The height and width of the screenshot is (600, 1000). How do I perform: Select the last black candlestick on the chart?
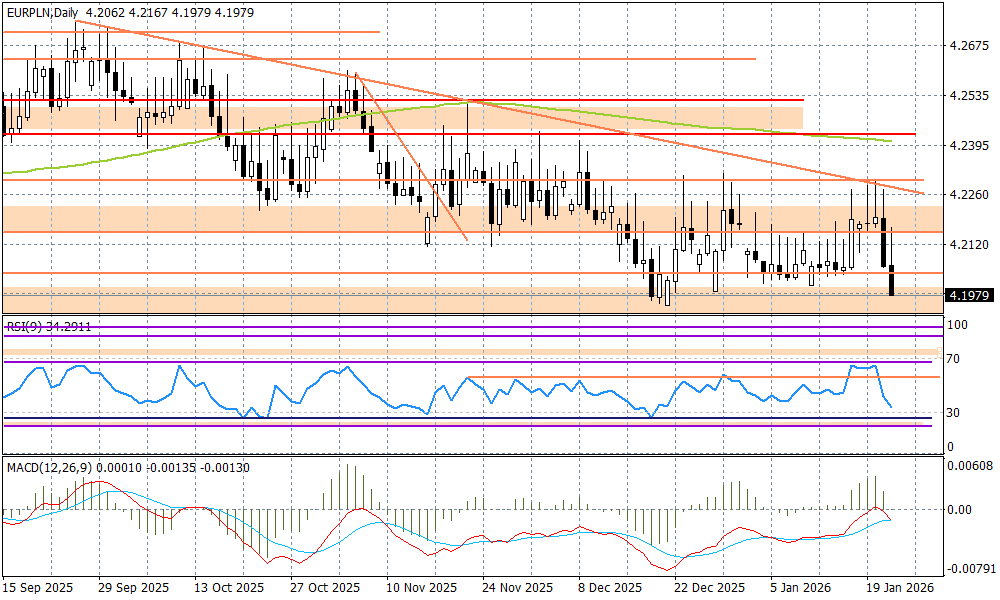892,280
